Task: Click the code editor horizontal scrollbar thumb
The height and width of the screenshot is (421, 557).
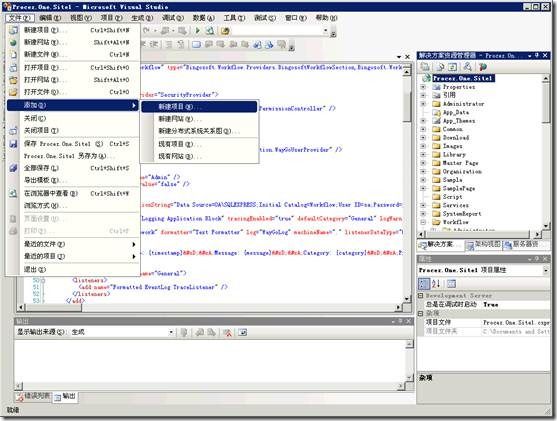Action: [53, 307]
